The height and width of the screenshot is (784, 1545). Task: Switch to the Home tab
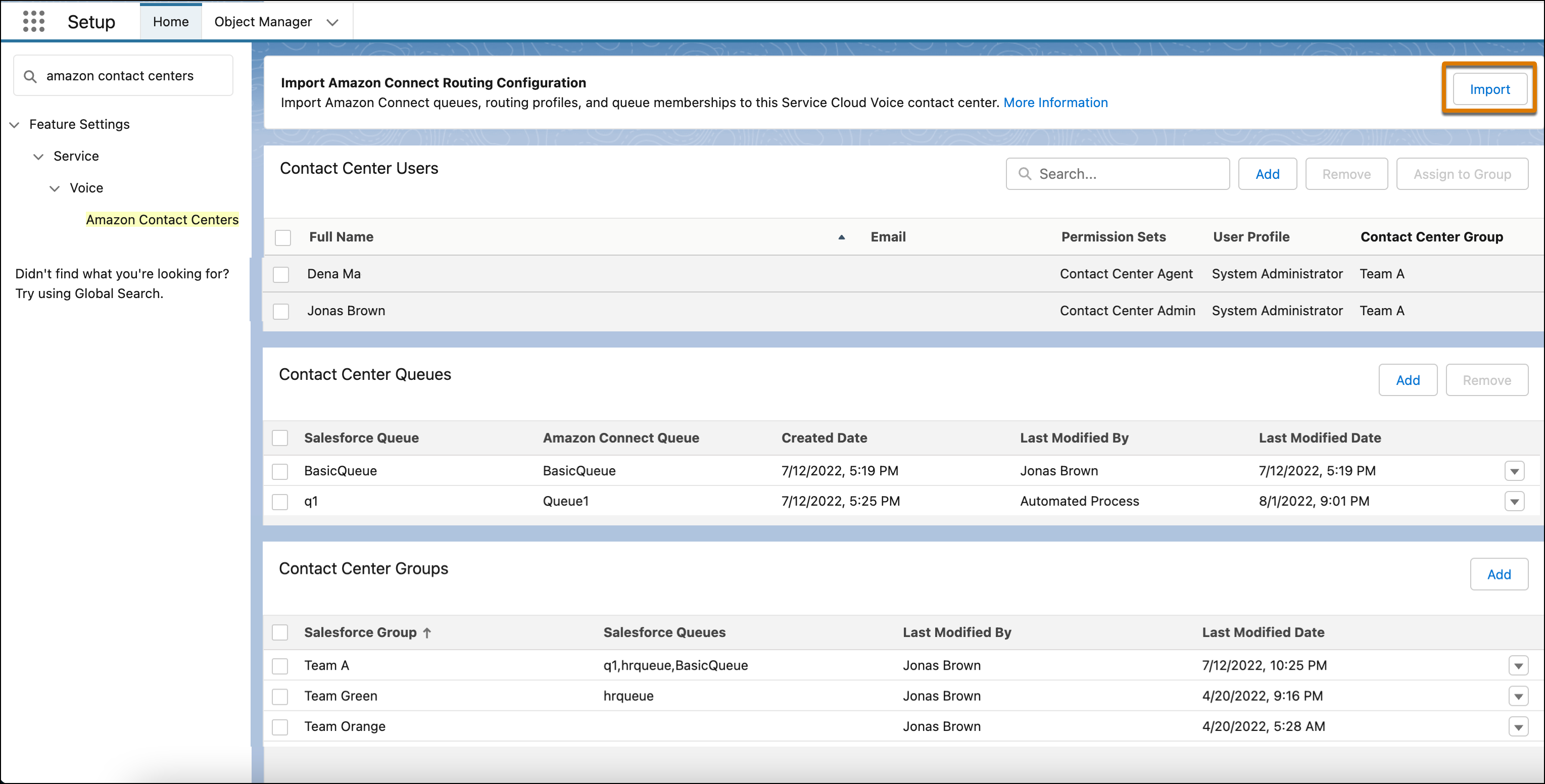170,22
